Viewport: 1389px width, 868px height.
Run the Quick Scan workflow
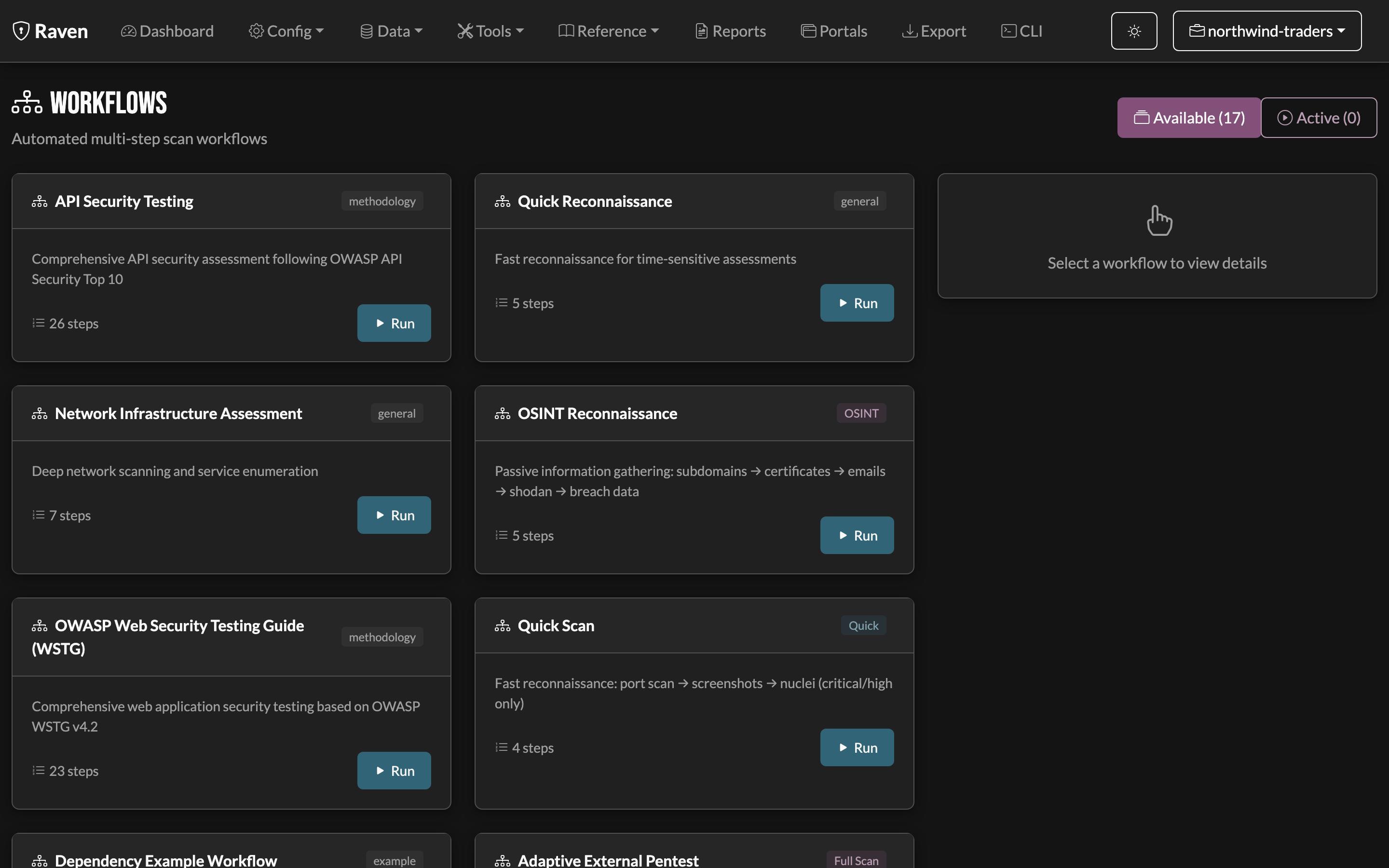click(857, 747)
